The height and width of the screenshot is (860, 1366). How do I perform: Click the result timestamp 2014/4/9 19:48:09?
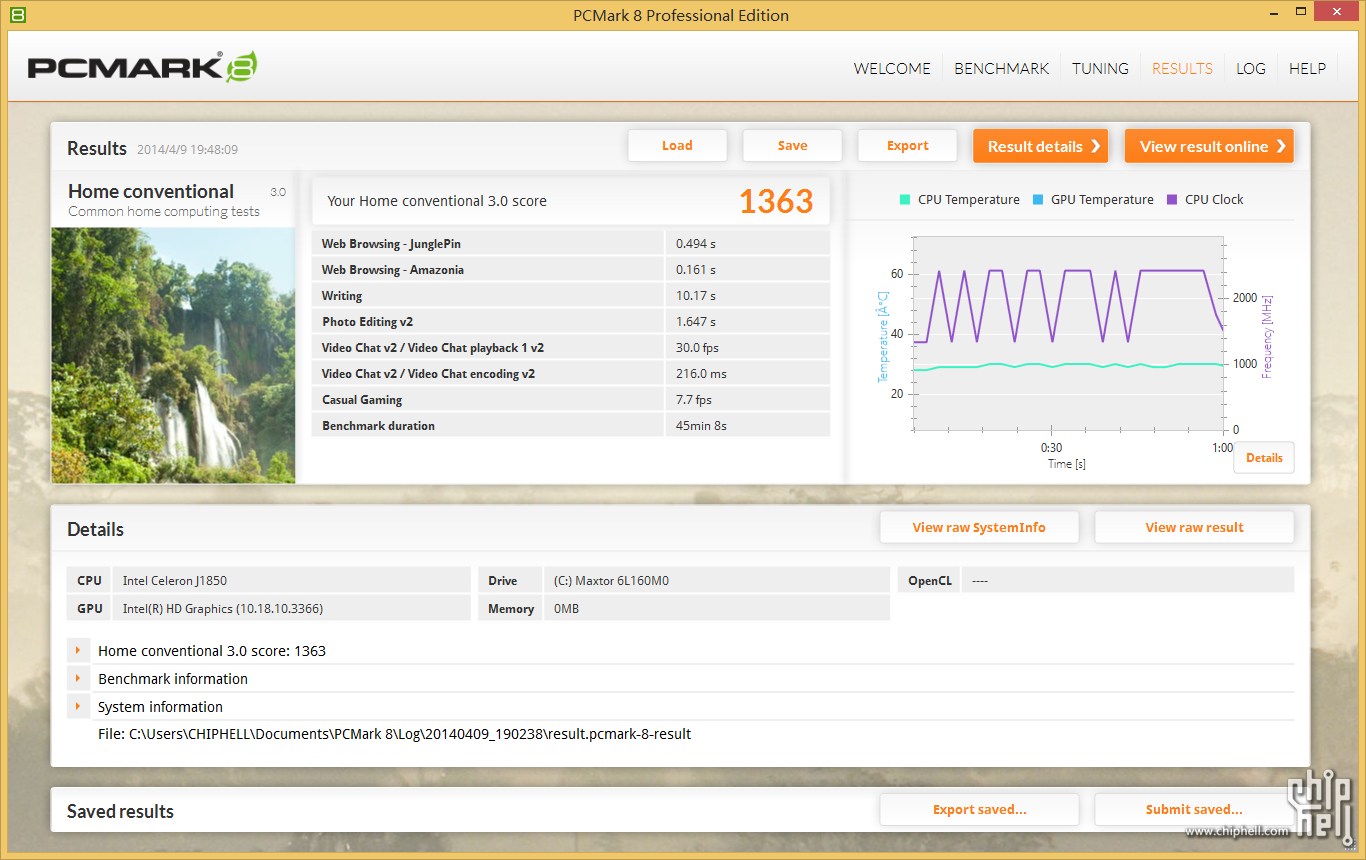(x=187, y=150)
